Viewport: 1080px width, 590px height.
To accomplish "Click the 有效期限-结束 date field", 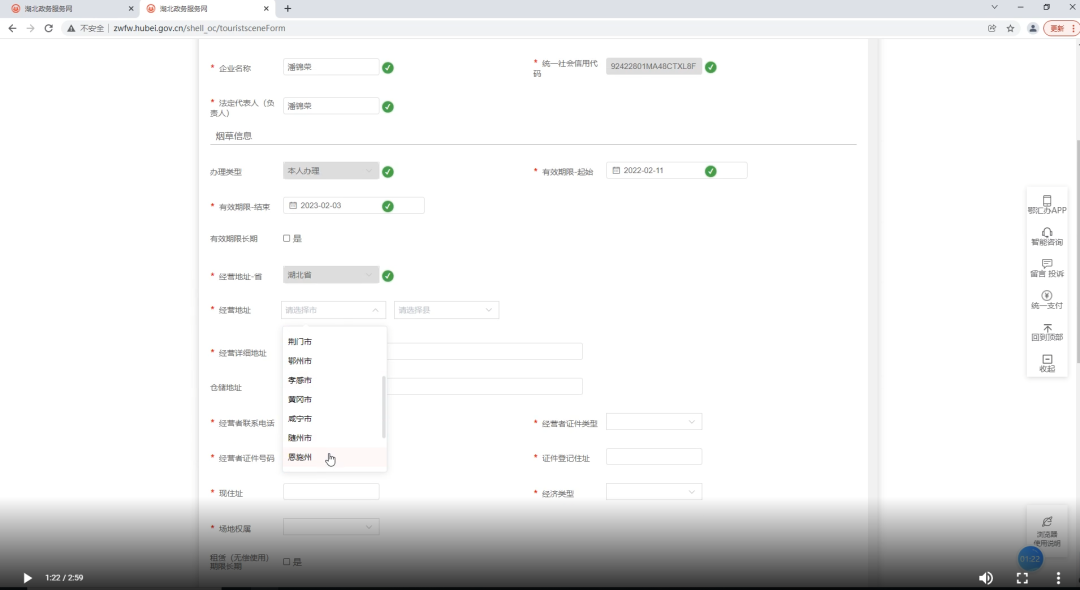I will point(353,205).
